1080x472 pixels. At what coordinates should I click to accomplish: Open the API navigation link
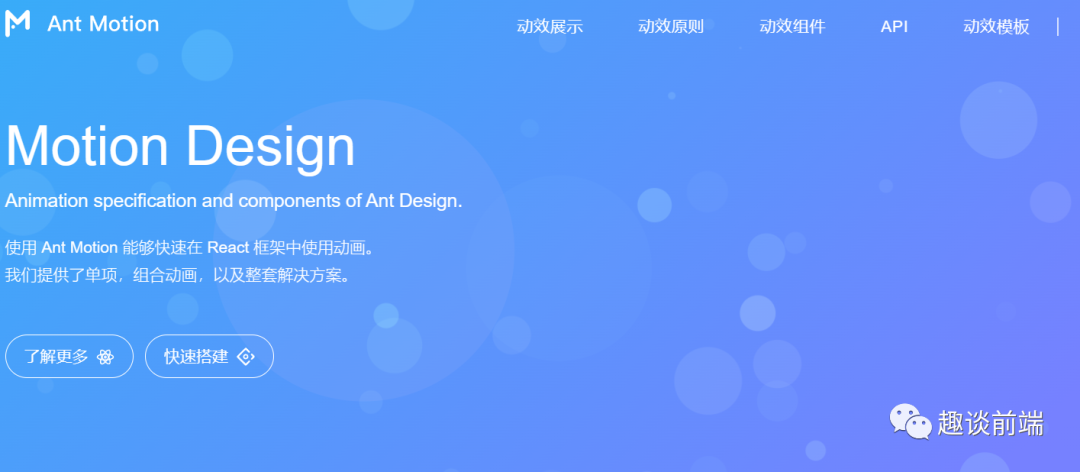[894, 27]
